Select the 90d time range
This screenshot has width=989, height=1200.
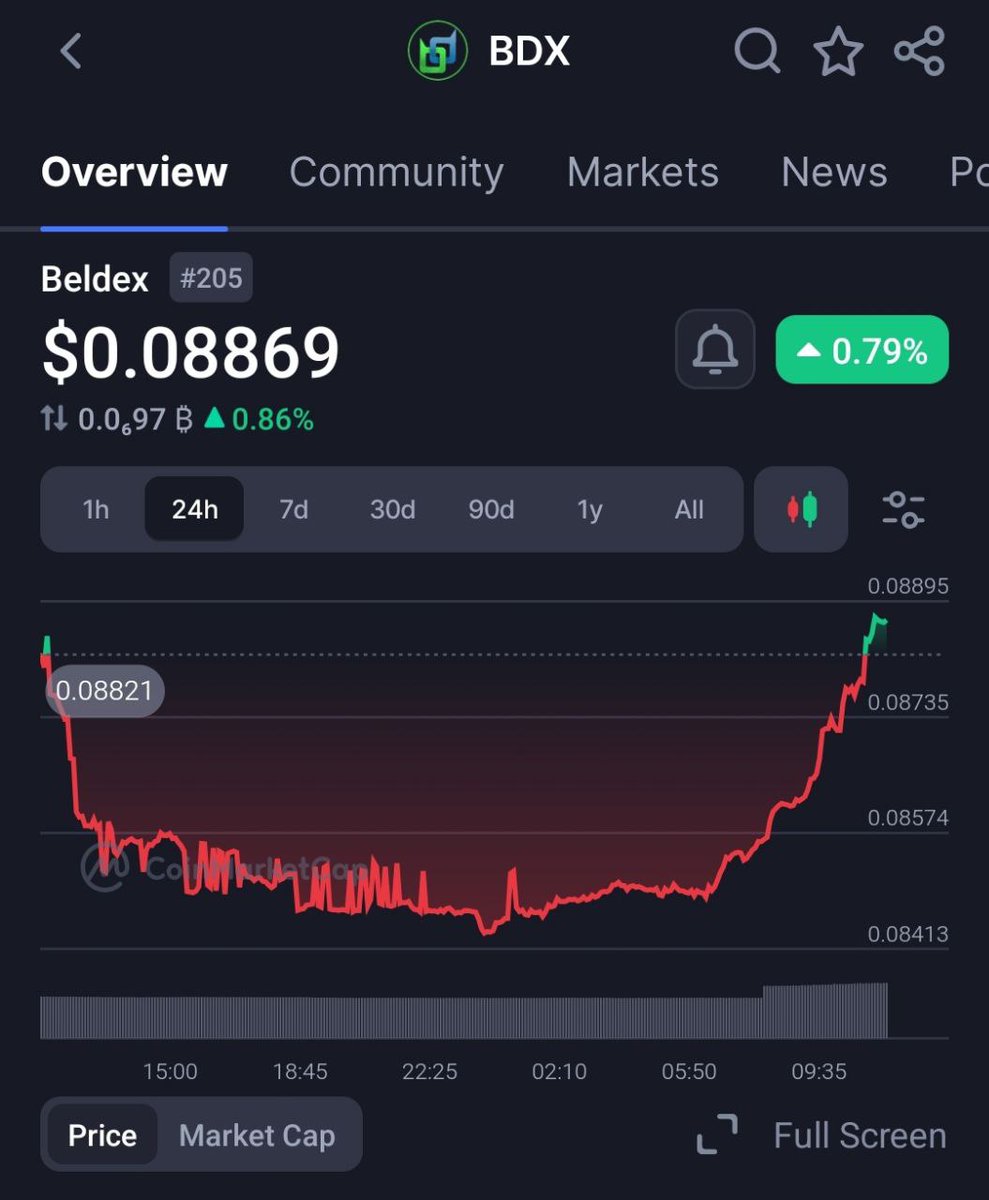click(491, 509)
